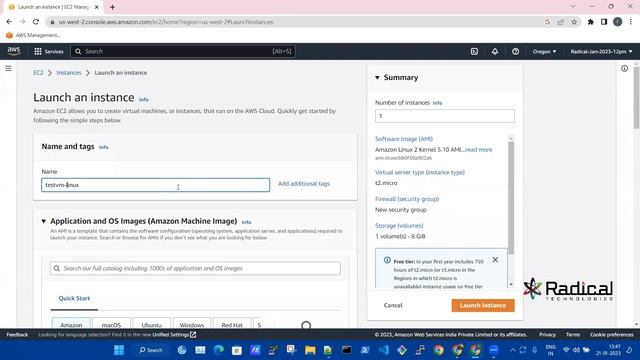Choose the Windows quick start option

click(x=192, y=324)
